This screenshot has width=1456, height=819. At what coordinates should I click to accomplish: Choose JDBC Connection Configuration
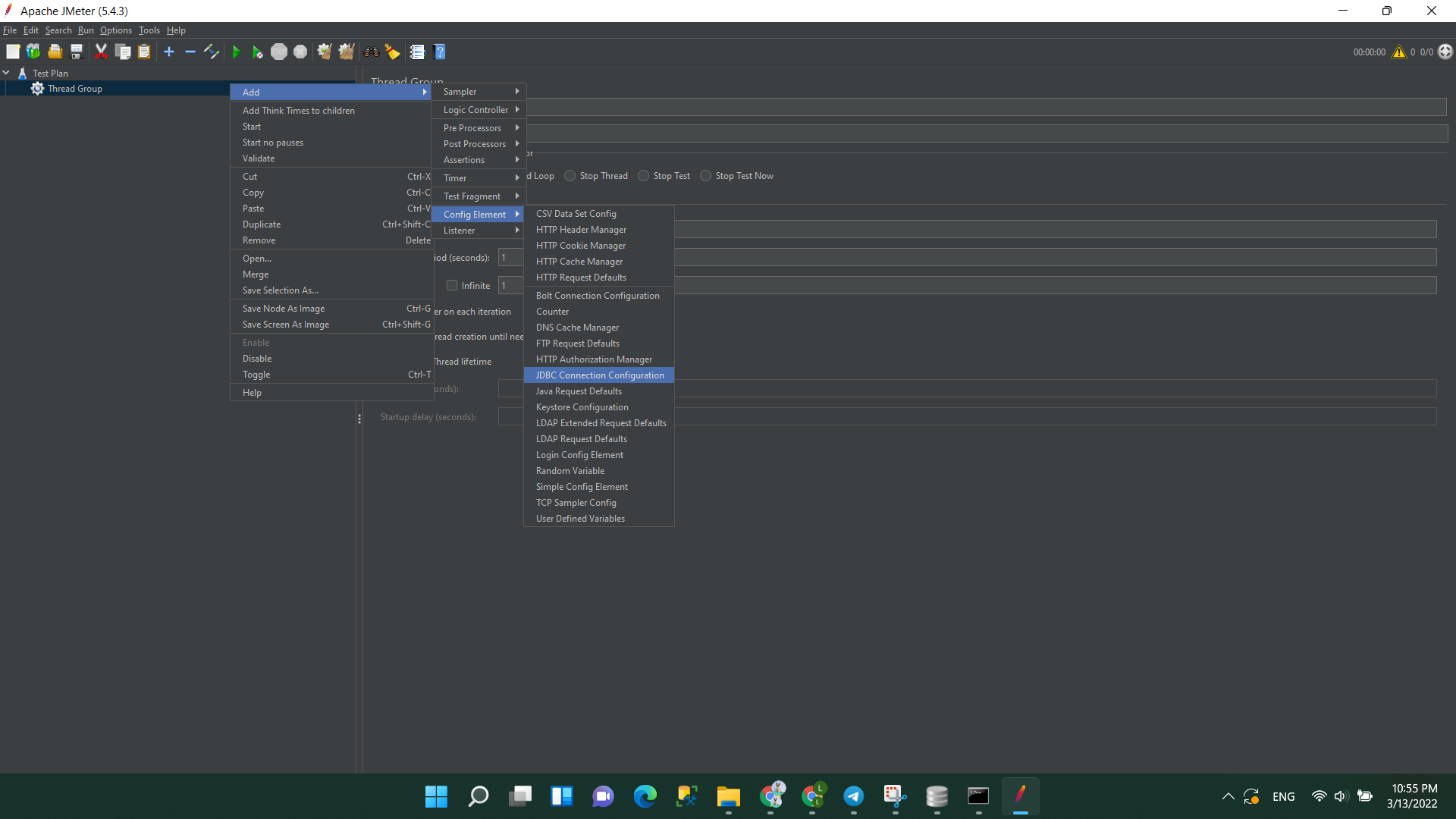[599, 375]
